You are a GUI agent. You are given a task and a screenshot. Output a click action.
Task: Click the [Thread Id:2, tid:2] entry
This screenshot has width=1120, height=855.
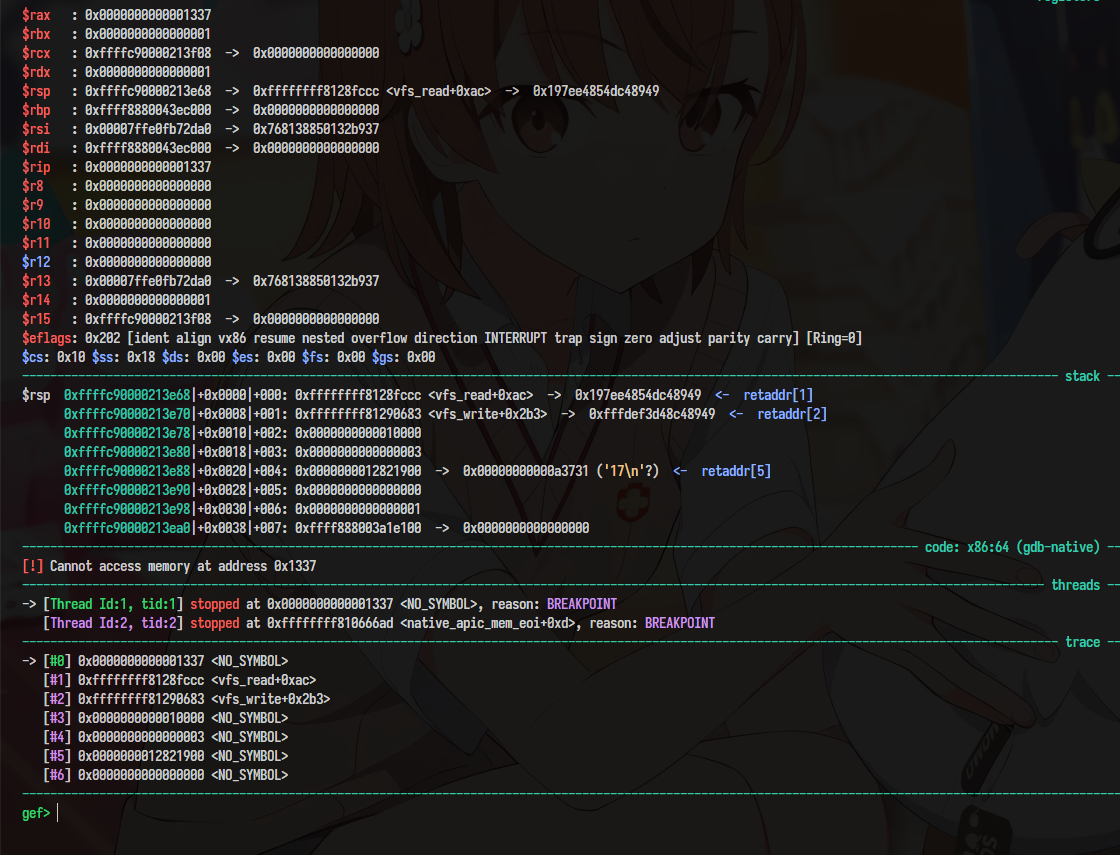click(113, 623)
